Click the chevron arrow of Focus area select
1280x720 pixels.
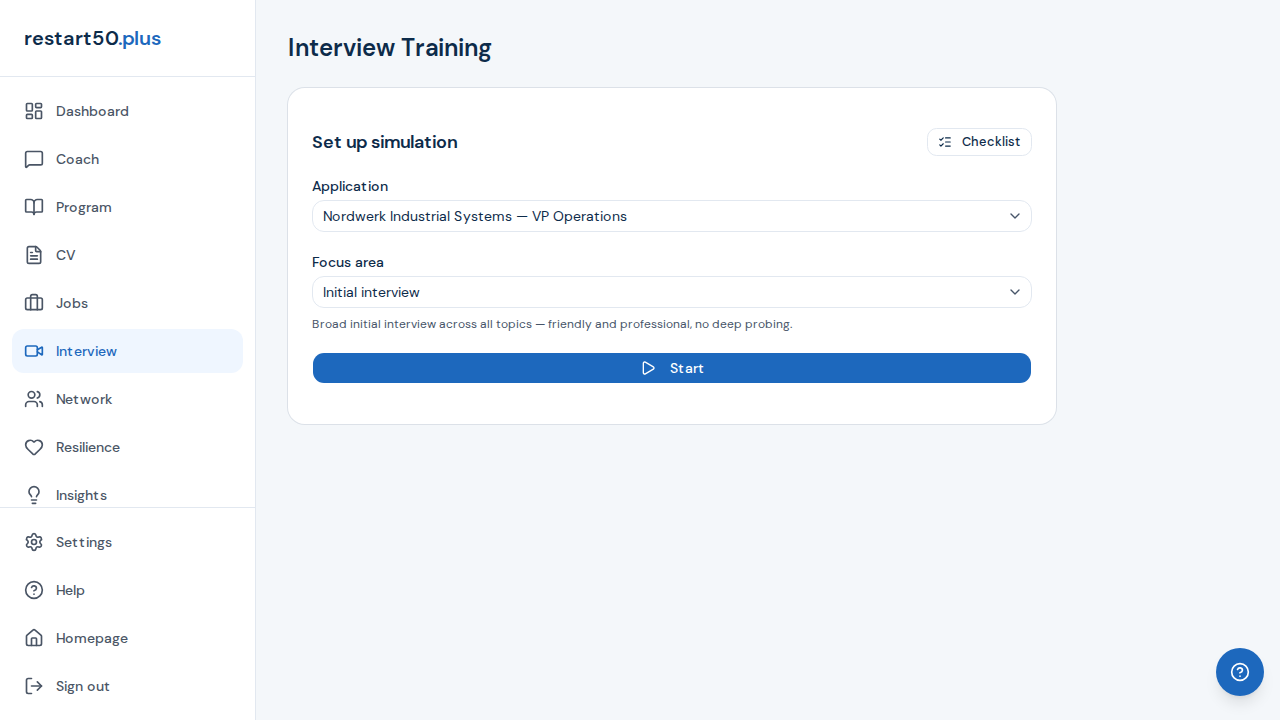click(x=1015, y=292)
